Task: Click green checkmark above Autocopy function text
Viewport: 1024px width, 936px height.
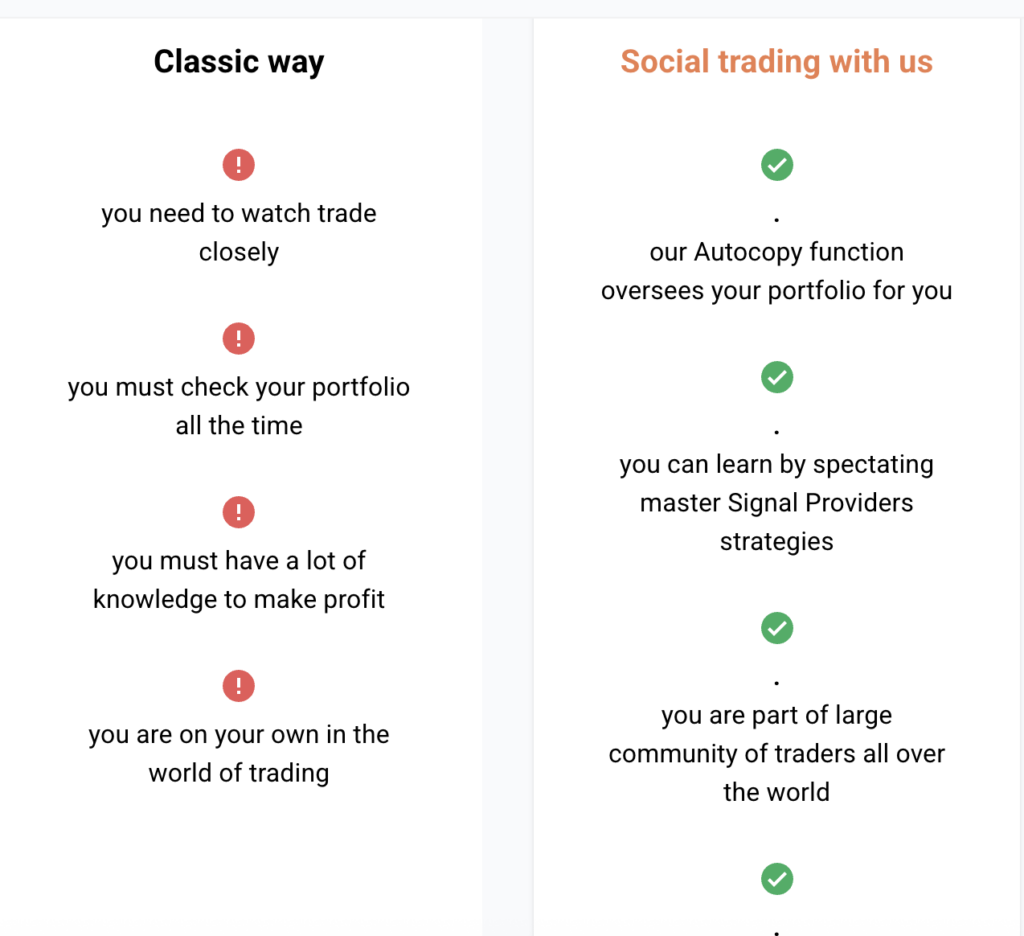Action: (x=777, y=164)
